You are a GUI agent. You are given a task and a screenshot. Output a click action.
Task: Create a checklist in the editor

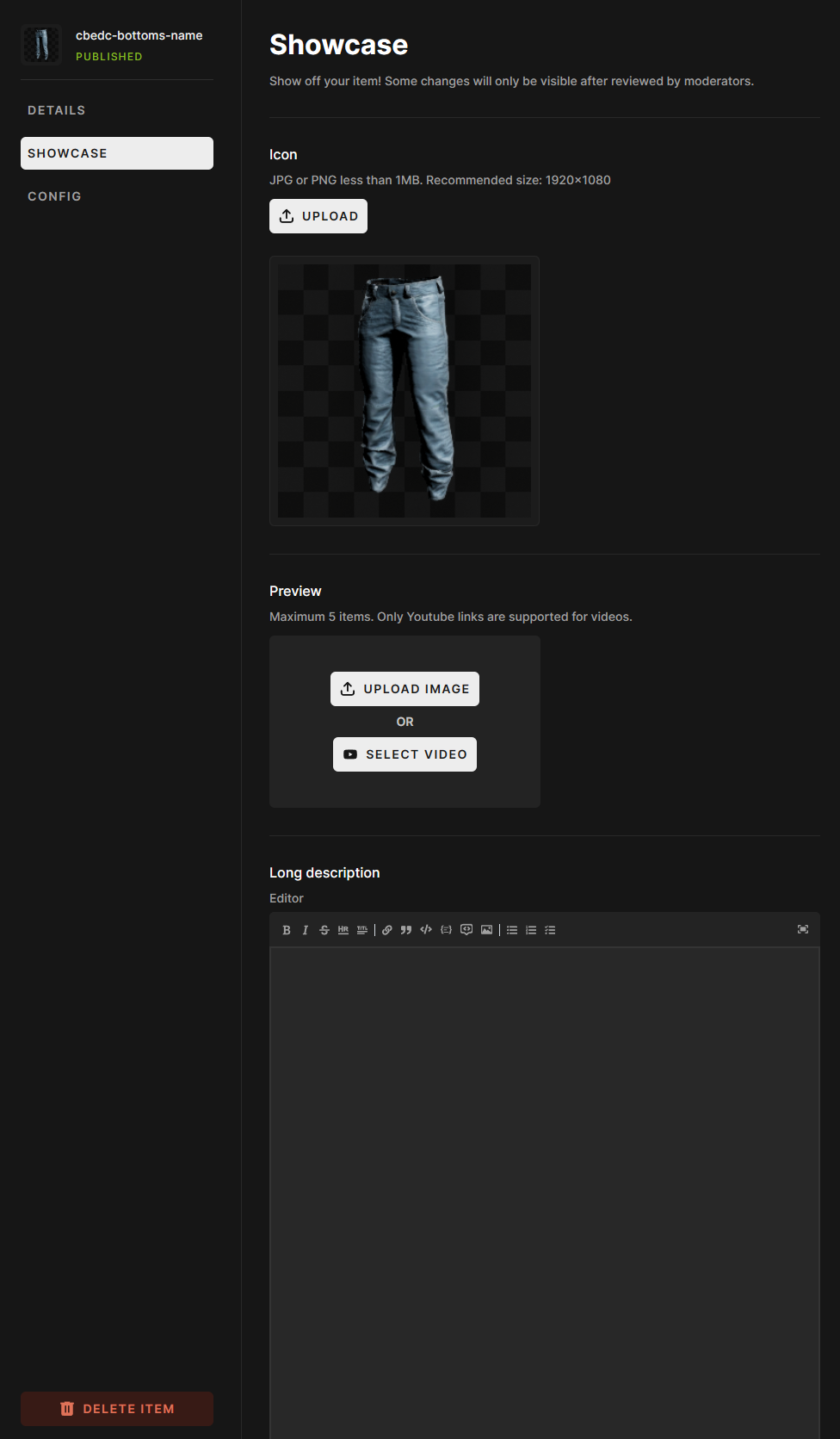(550, 930)
